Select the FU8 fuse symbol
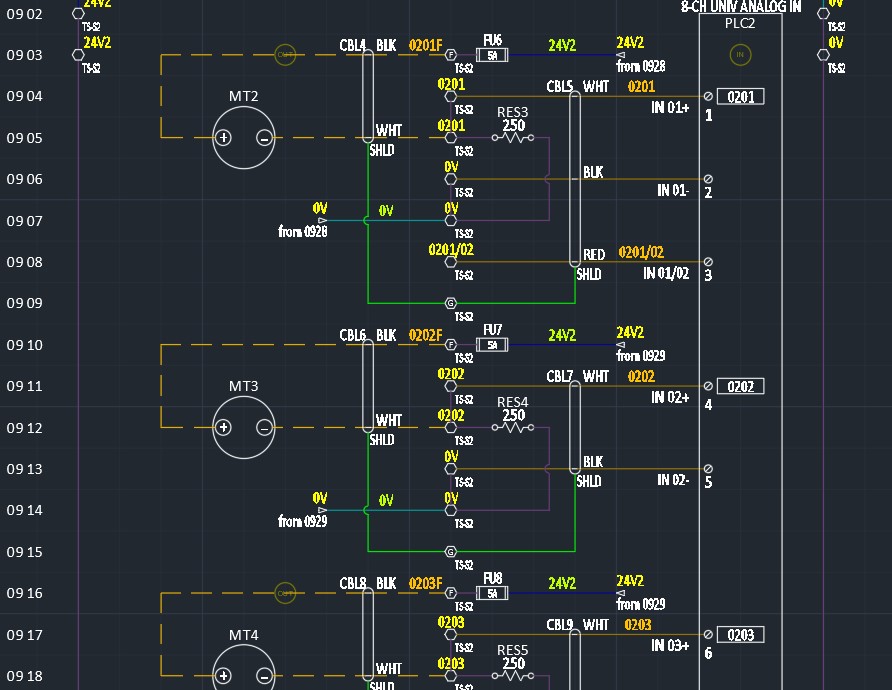The width and height of the screenshot is (892, 690). pyautogui.click(x=492, y=592)
